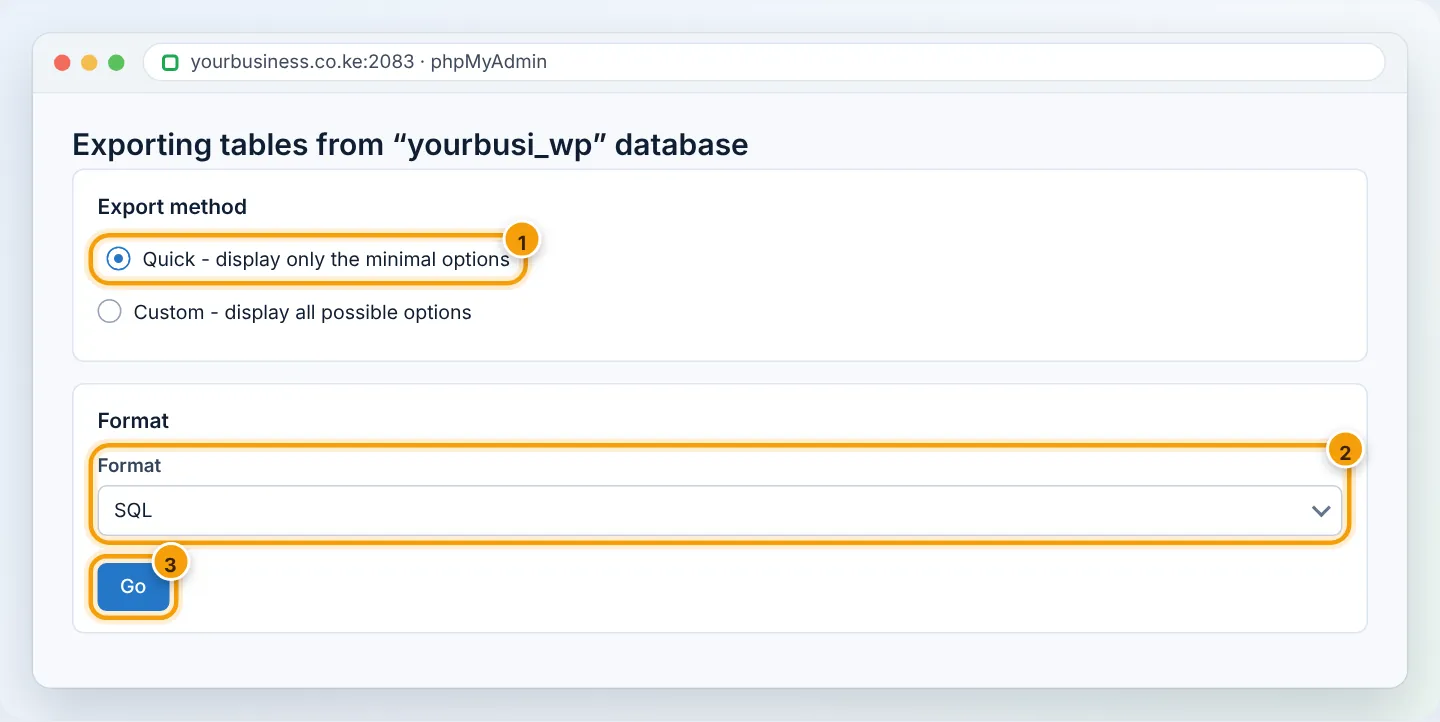1440x722 pixels.
Task: Select the Quick export method radio button
Action: [x=118, y=259]
